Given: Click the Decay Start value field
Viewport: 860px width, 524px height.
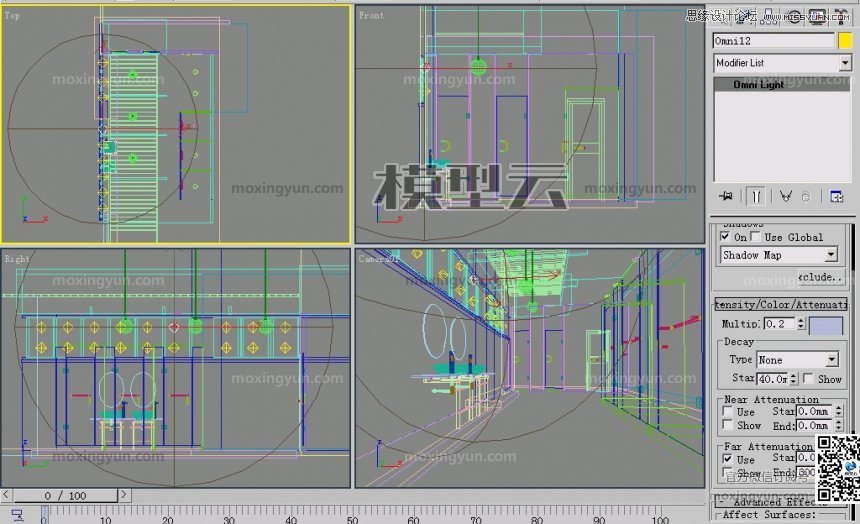Looking at the screenshot, I should [x=773, y=379].
